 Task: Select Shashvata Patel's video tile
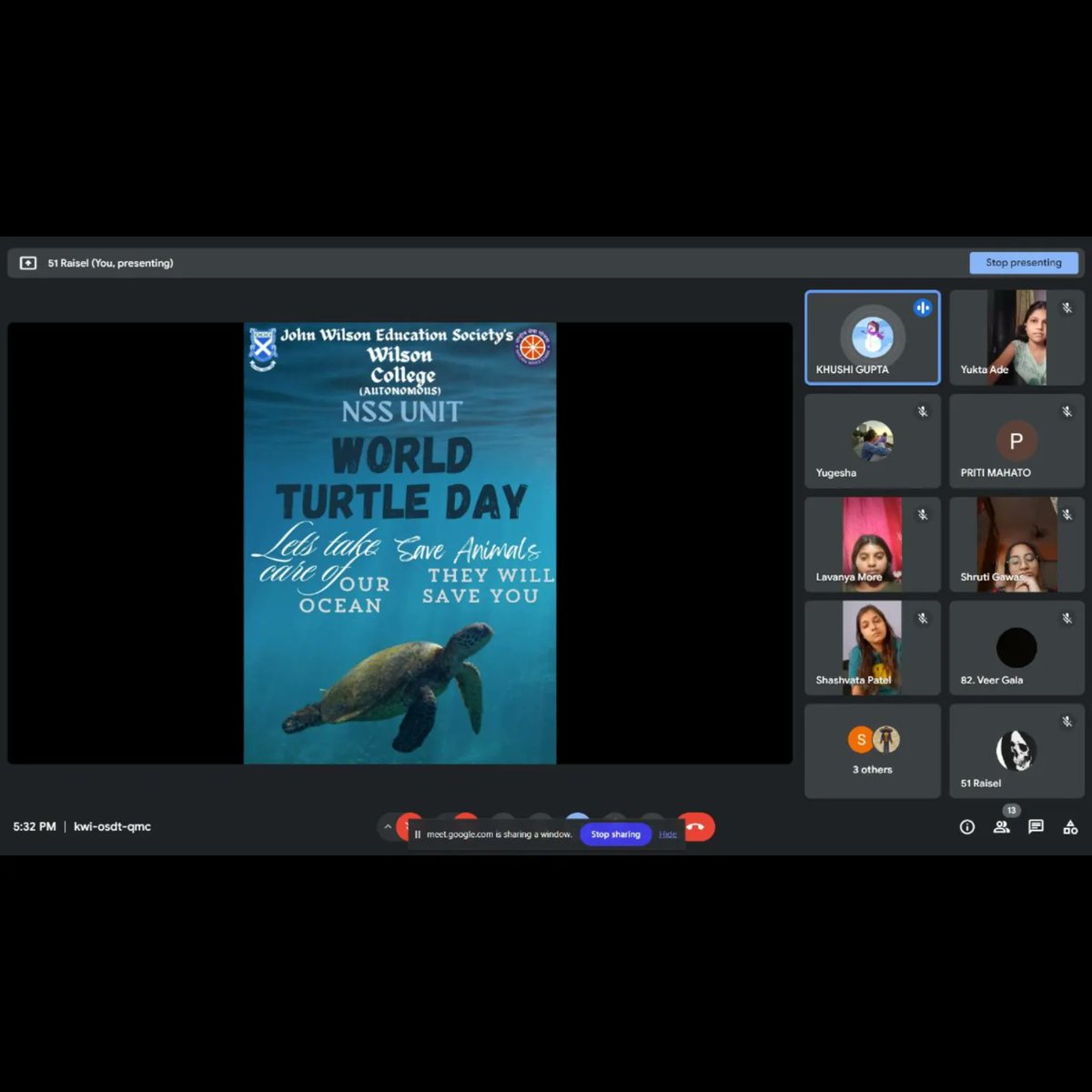point(873,648)
